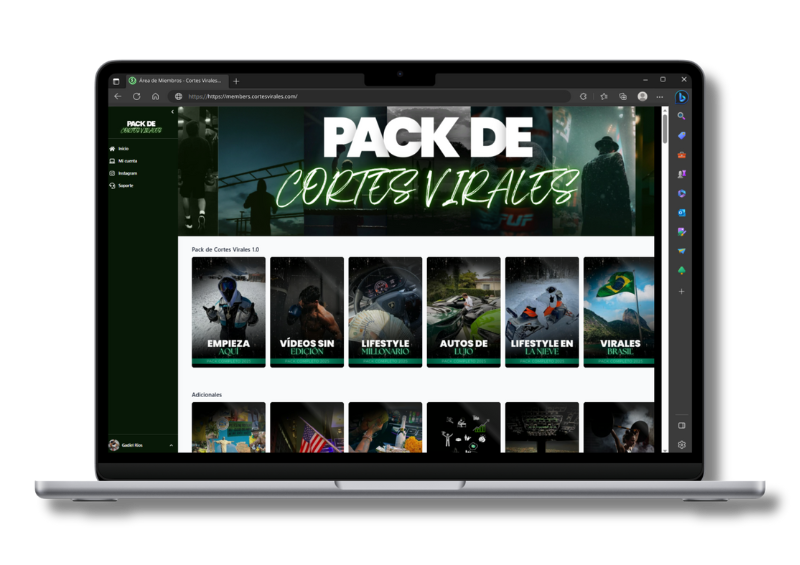This screenshot has height=565, width=800.
Task: Open the Autos de Lujo pack thumbnail
Action: [x=463, y=312]
